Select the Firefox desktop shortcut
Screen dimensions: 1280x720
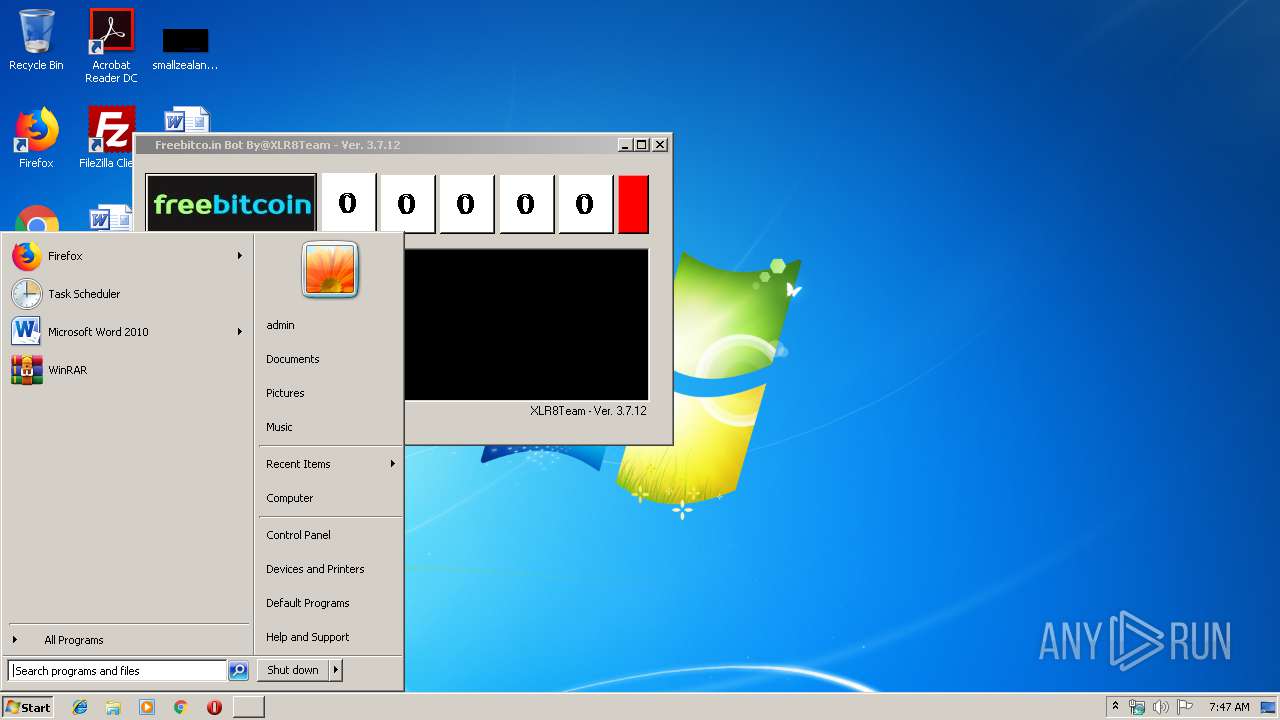pyautogui.click(x=36, y=138)
